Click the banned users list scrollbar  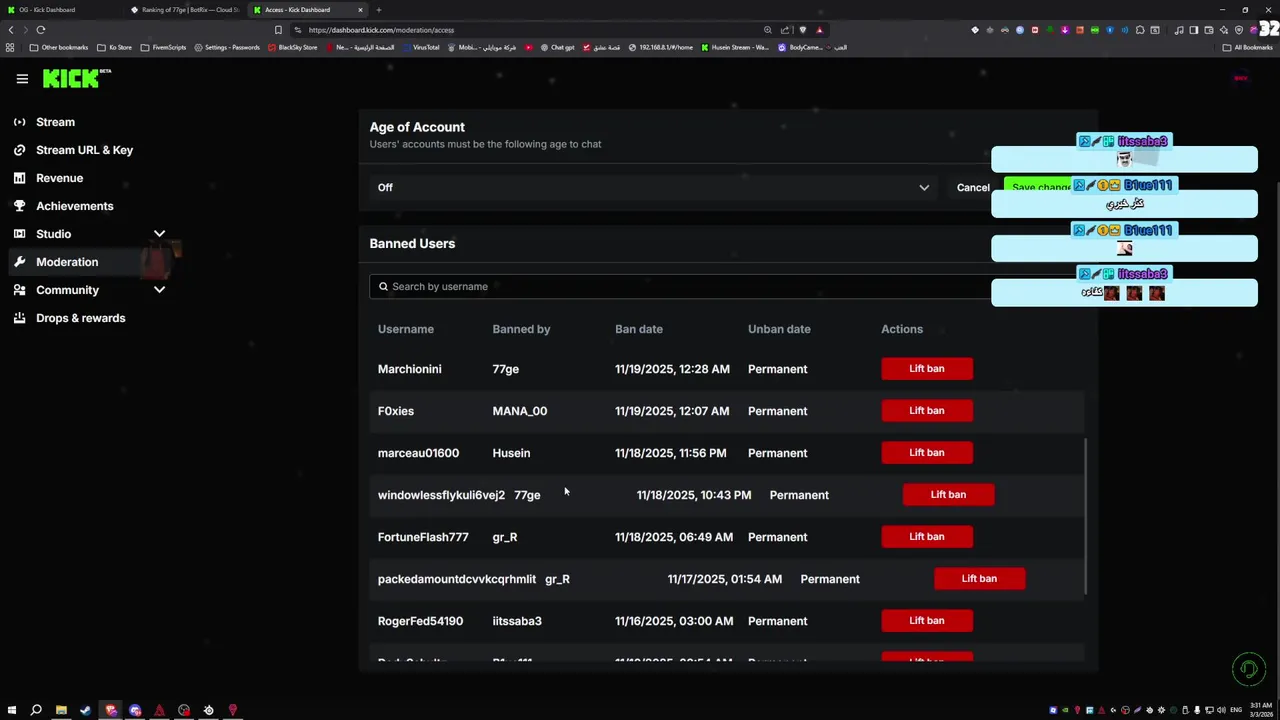1085,518
